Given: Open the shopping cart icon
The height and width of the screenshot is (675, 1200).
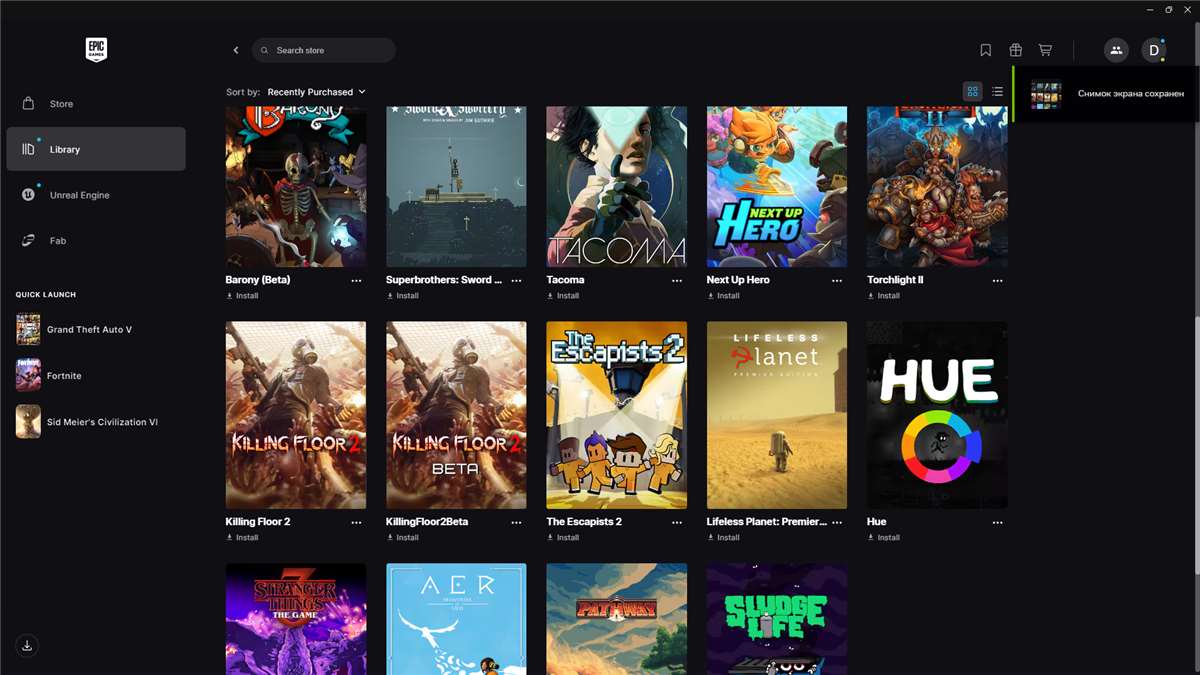Looking at the screenshot, I should click(x=1045, y=50).
